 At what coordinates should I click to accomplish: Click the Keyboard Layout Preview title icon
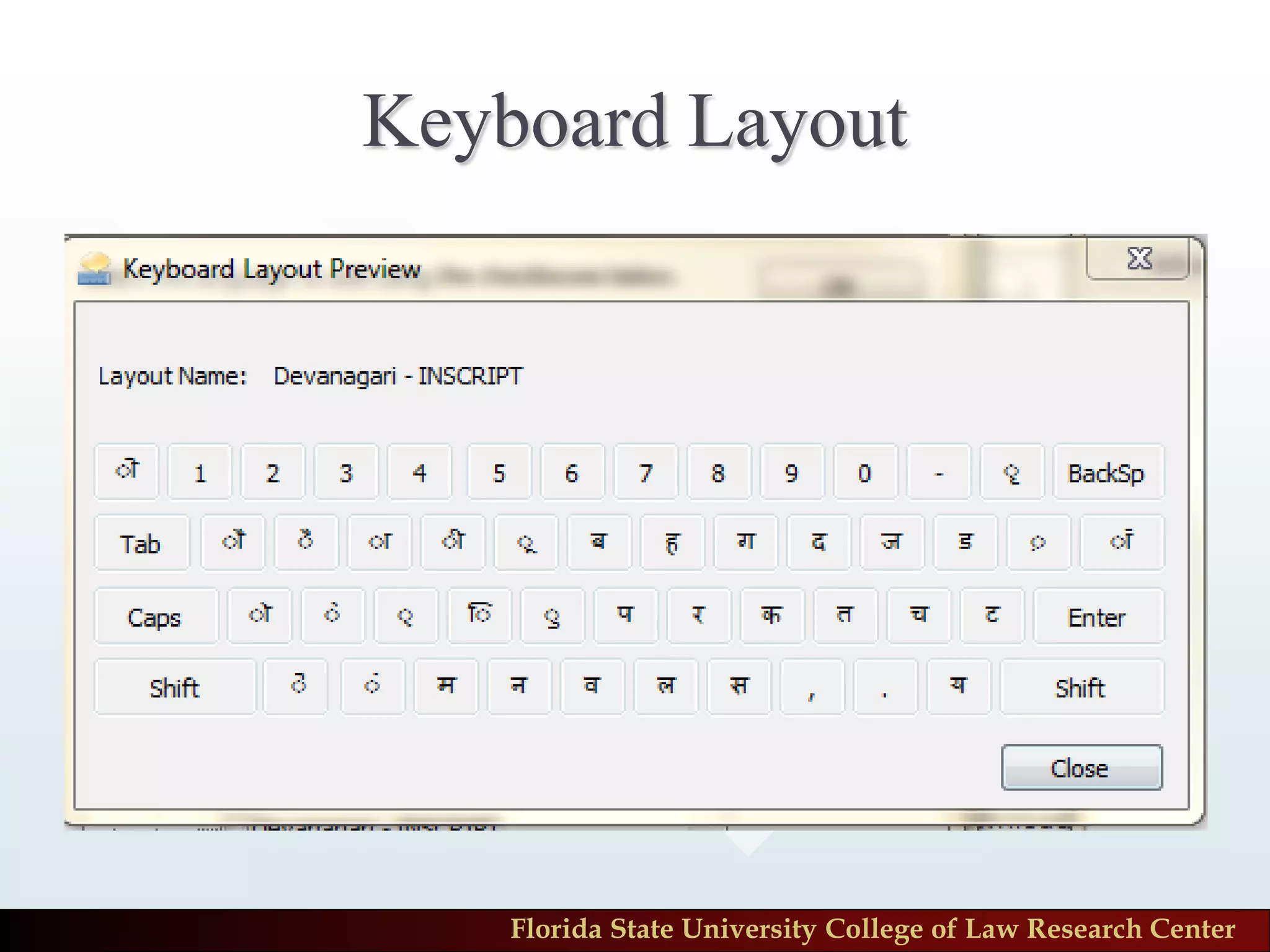[94, 269]
